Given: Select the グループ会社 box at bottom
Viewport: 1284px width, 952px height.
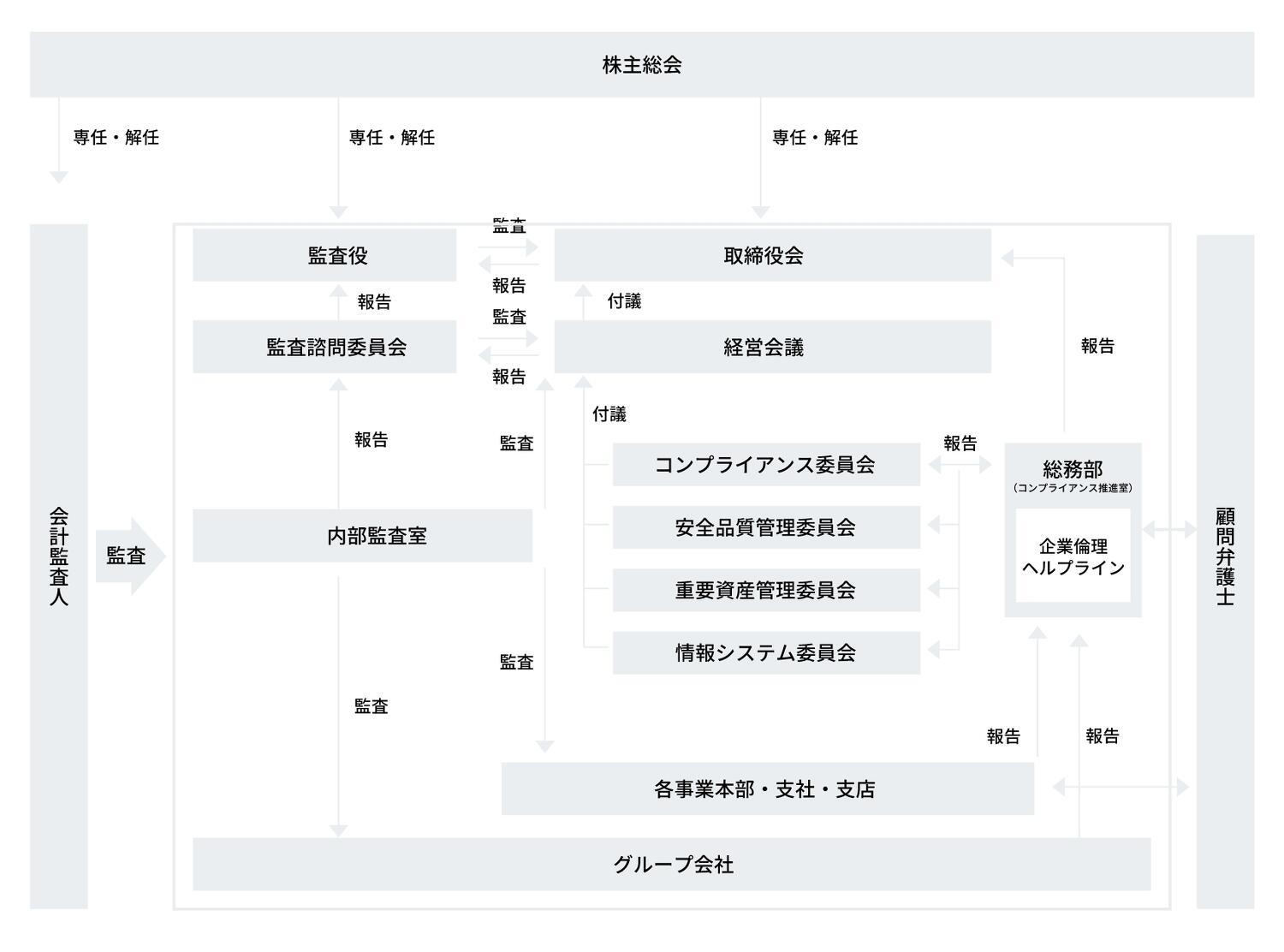Looking at the screenshot, I should point(671,865).
